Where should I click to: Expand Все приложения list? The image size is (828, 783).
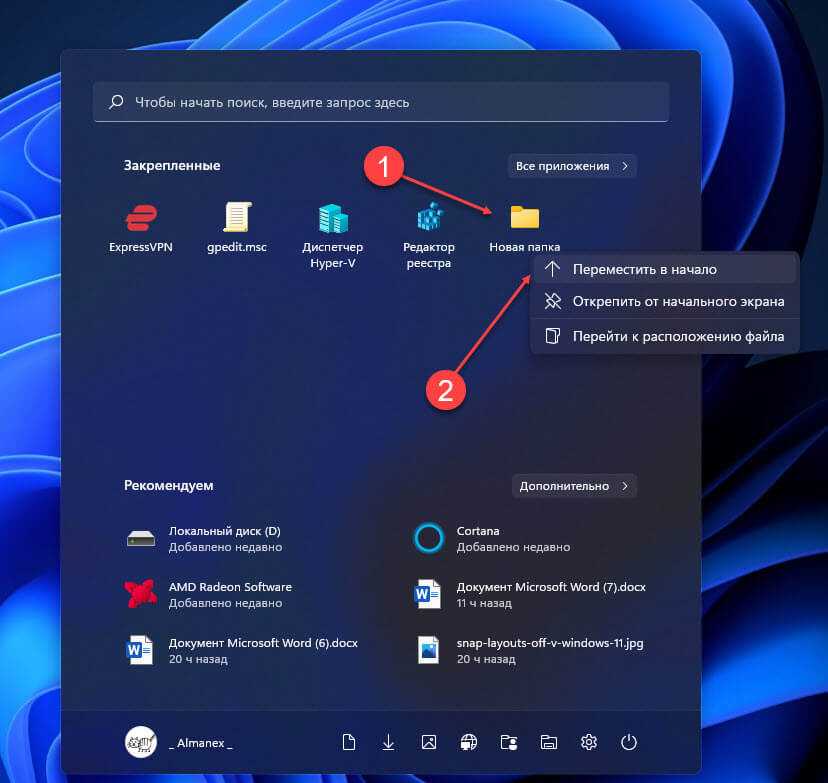pyautogui.click(x=572, y=165)
